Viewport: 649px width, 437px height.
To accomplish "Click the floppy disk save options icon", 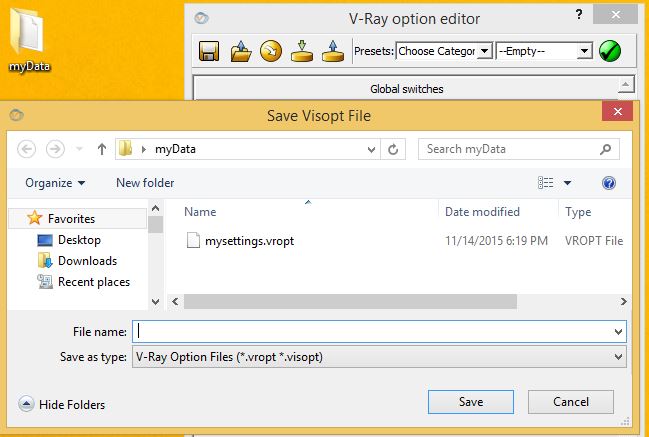I will click(209, 51).
